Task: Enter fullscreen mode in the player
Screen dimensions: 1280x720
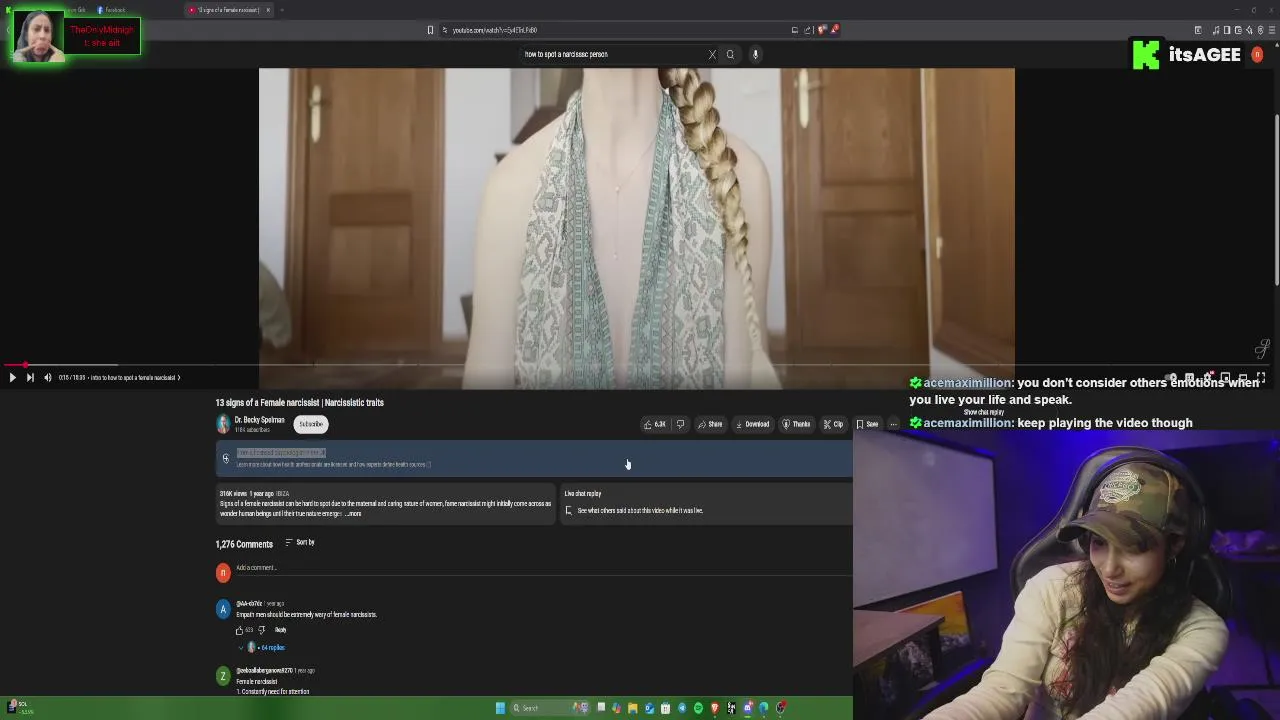Action: tap(1261, 377)
